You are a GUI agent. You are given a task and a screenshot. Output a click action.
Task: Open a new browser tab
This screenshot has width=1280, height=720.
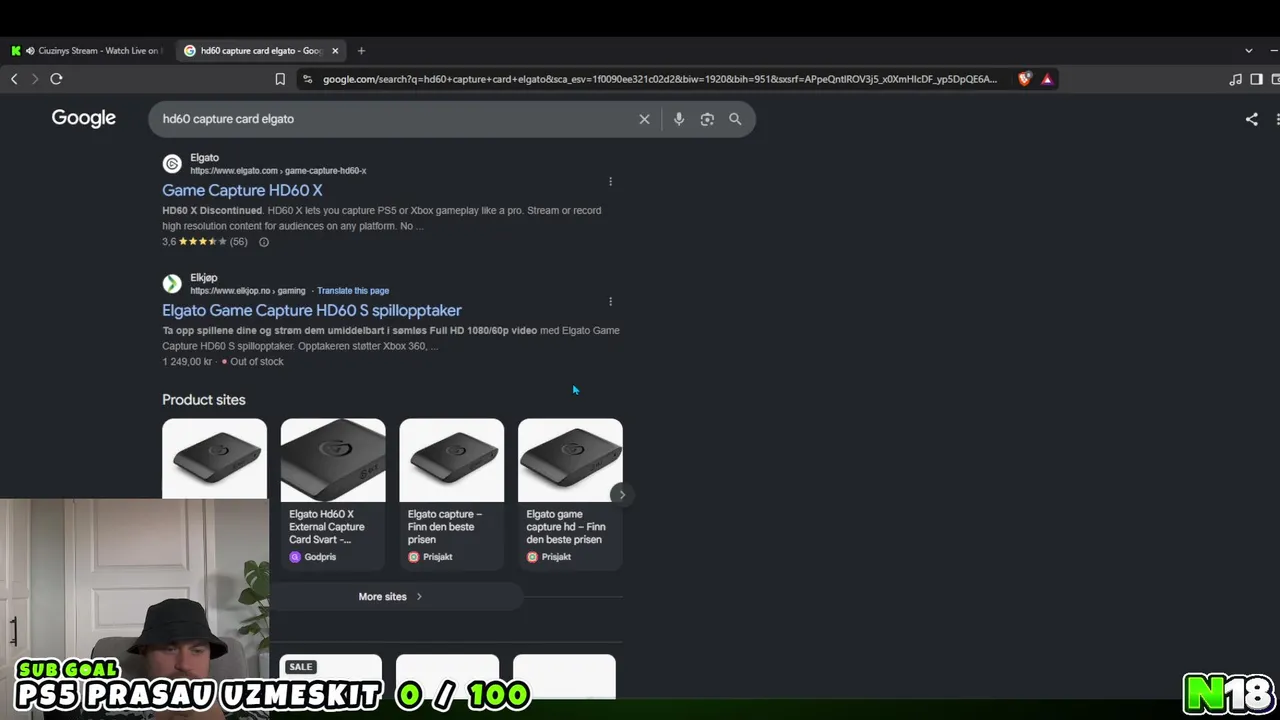tap(361, 51)
